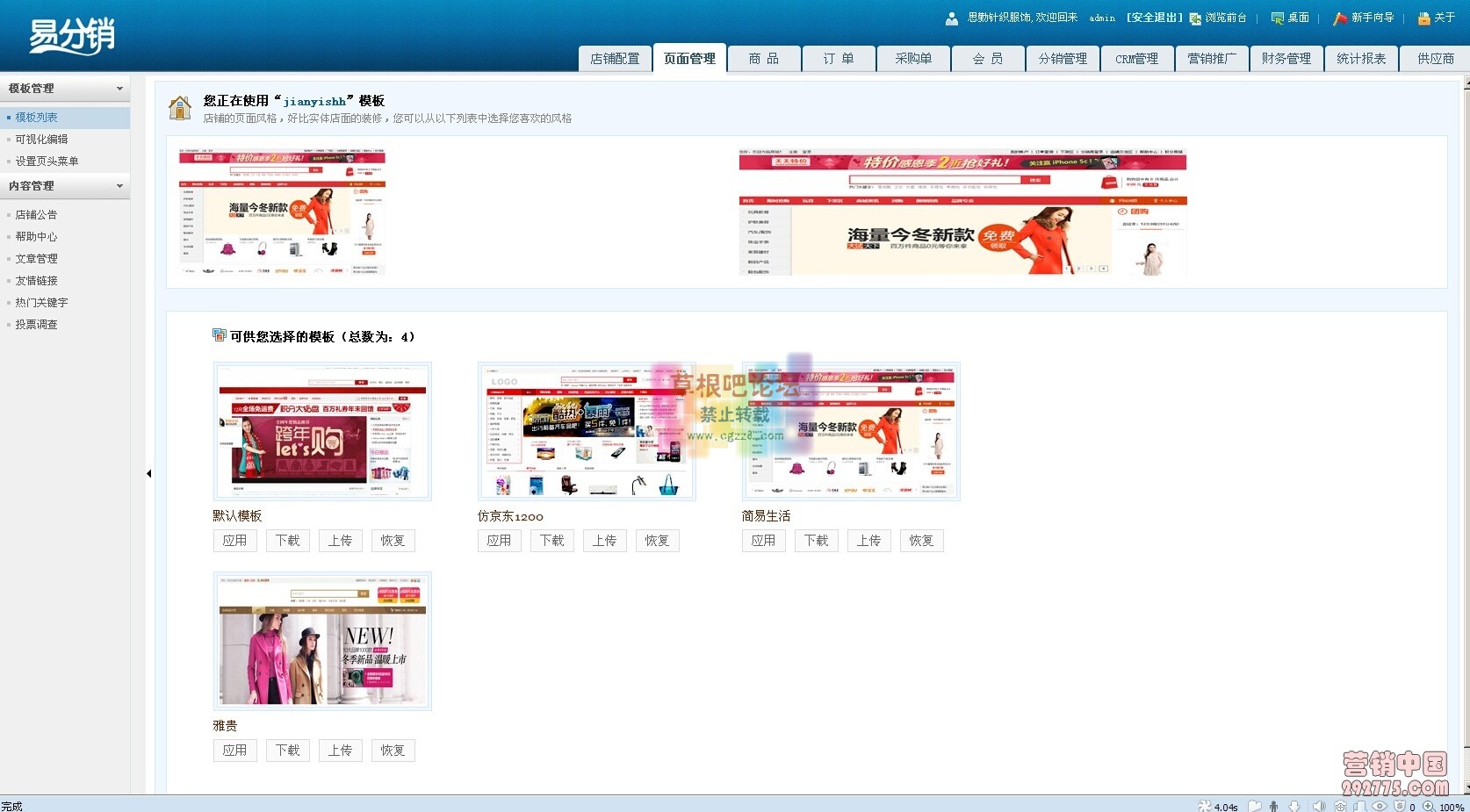Click the left arrow to hide the sidebar
Viewport: 1470px width, 812px height.
click(148, 472)
